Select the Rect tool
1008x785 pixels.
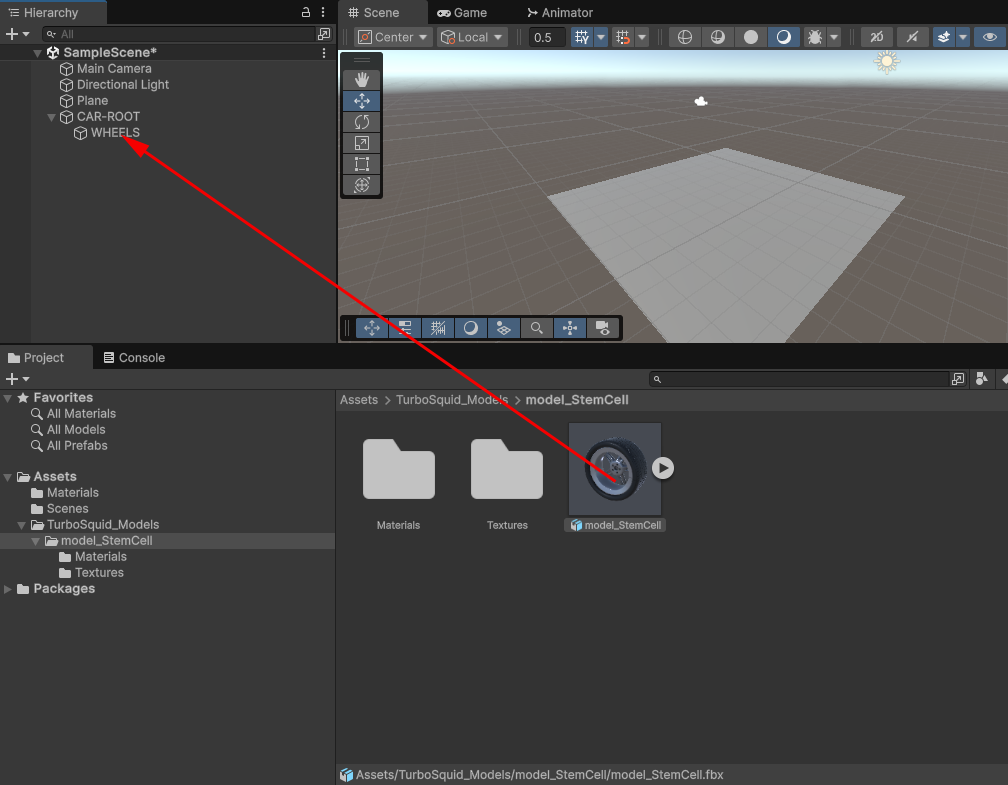point(361,163)
